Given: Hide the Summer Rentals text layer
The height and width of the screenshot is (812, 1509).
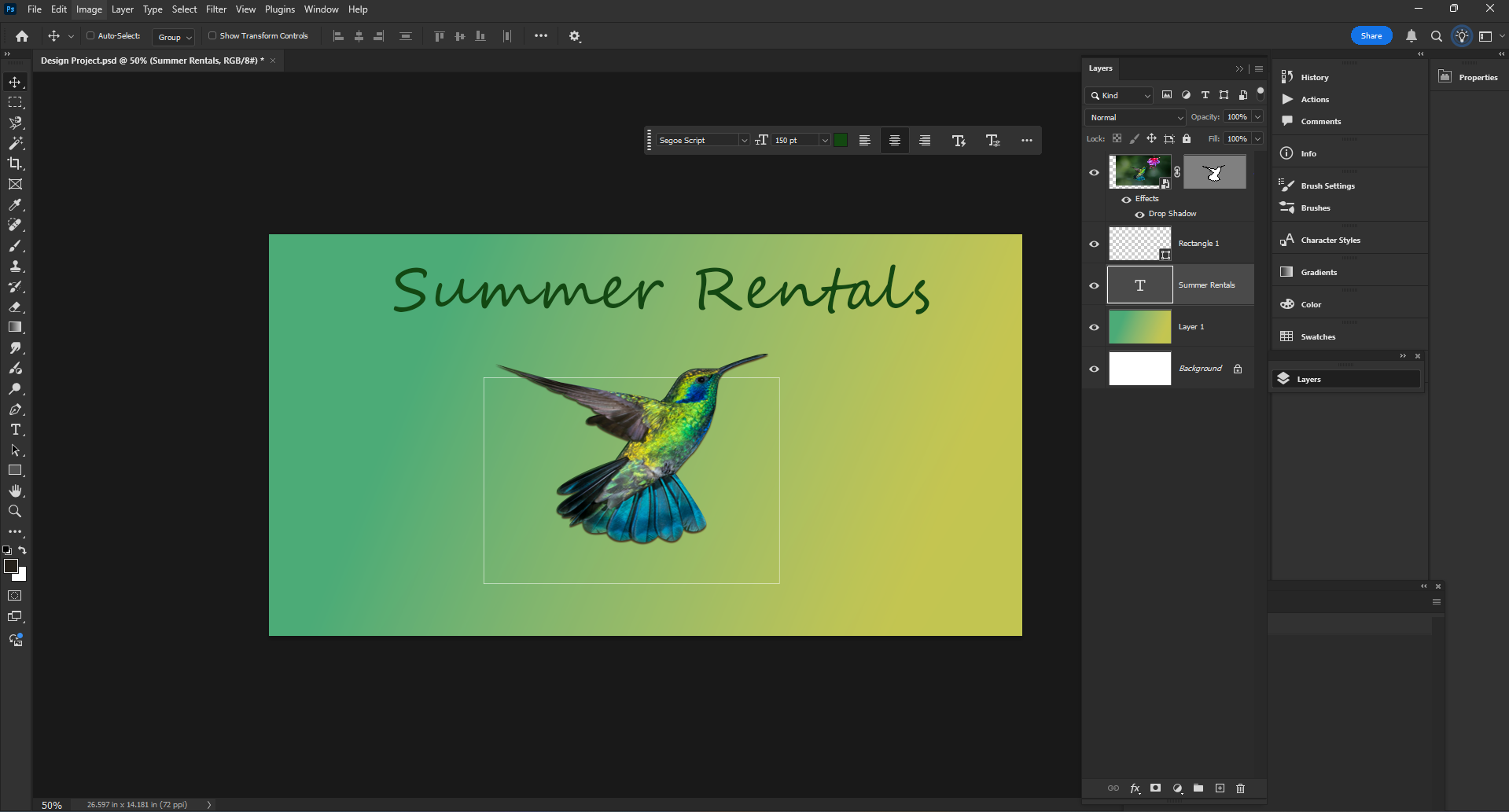Looking at the screenshot, I should 1094,285.
